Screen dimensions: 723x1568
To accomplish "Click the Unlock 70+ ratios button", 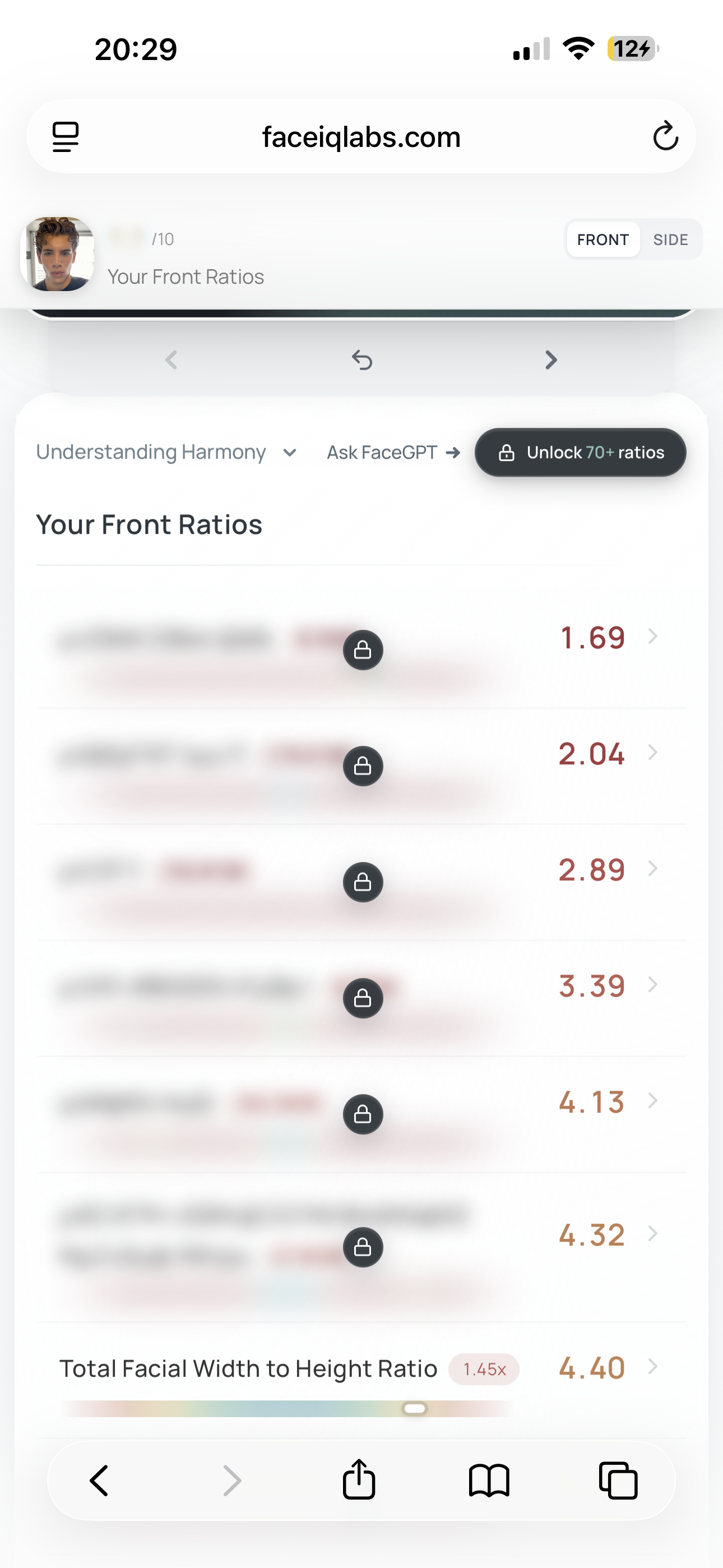I will coord(581,452).
